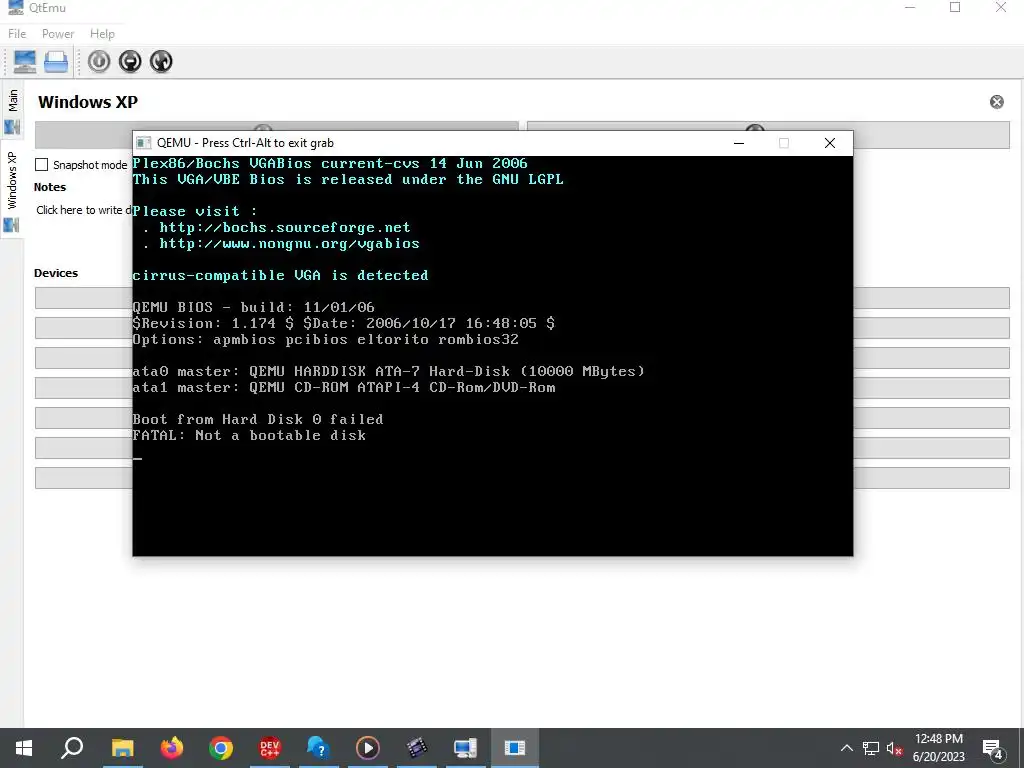The height and width of the screenshot is (768, 1024).
Task: Open the film clapper video app icon
Action: (x=417, y=748)
